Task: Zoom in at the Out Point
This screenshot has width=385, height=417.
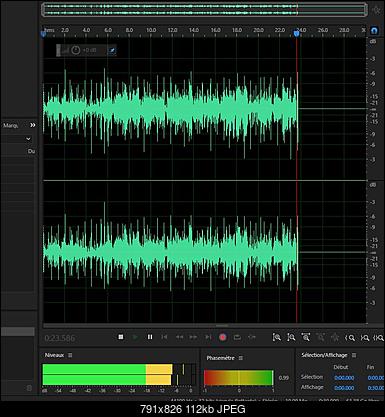Action: (x=365, y=338)
